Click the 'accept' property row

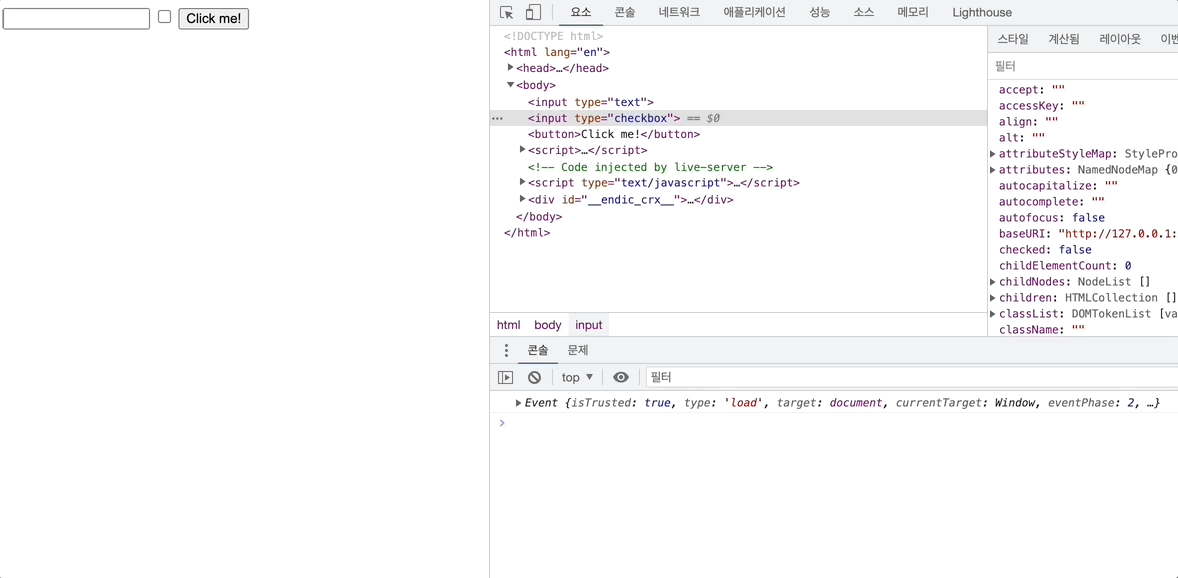(x=1032, y=89)
